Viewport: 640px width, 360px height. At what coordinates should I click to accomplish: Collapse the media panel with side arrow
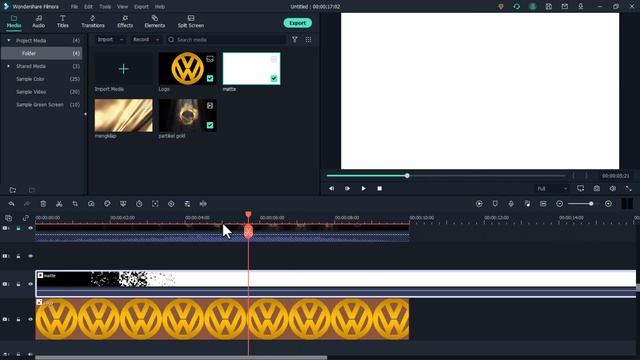[x=85, y=114]
